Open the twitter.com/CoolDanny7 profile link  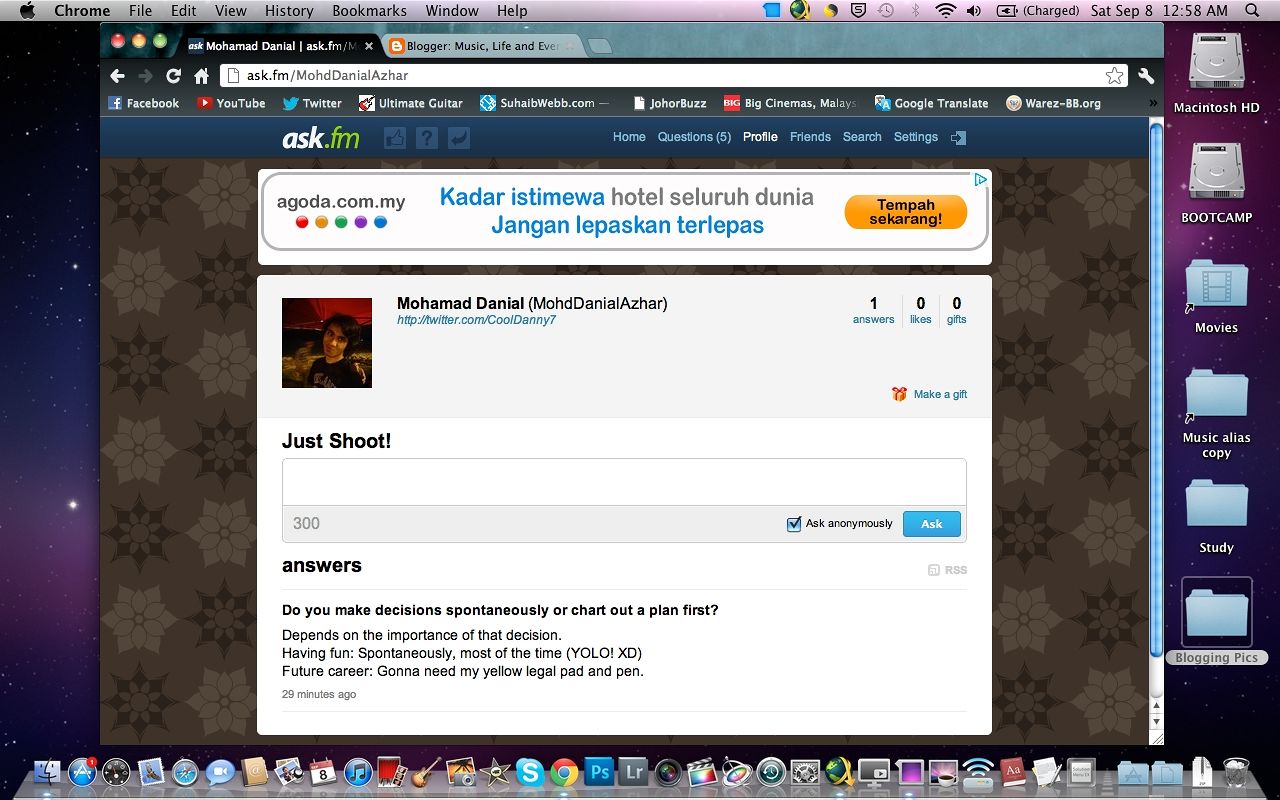click(x=476, y=320)
